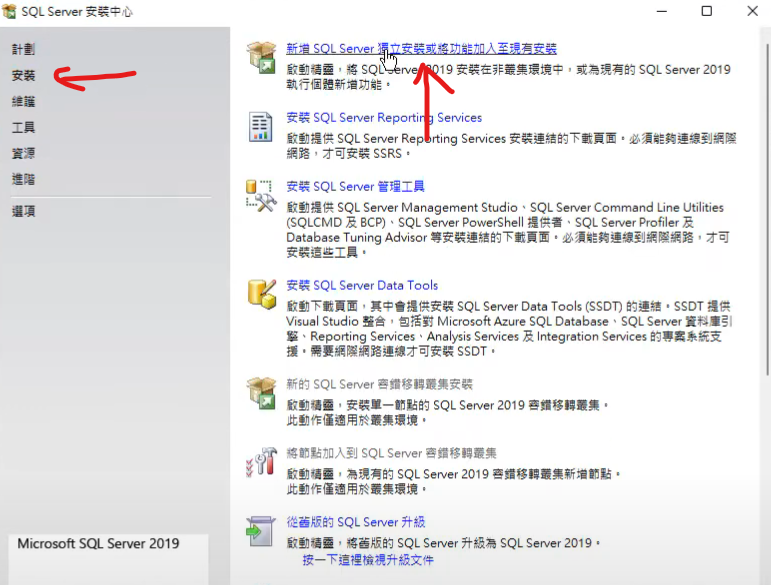Click the add node to cluster icon
The width and height of the screenshot is (771, 585).
pyautogui.click(x=261, y=462)
